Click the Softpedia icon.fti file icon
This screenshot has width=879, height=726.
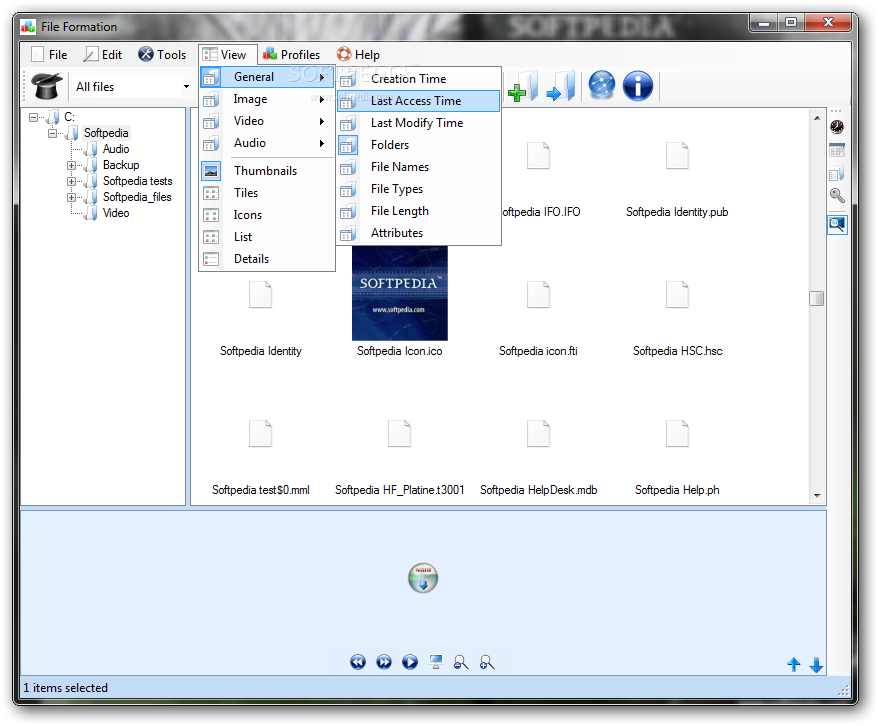tap(538, 294)
